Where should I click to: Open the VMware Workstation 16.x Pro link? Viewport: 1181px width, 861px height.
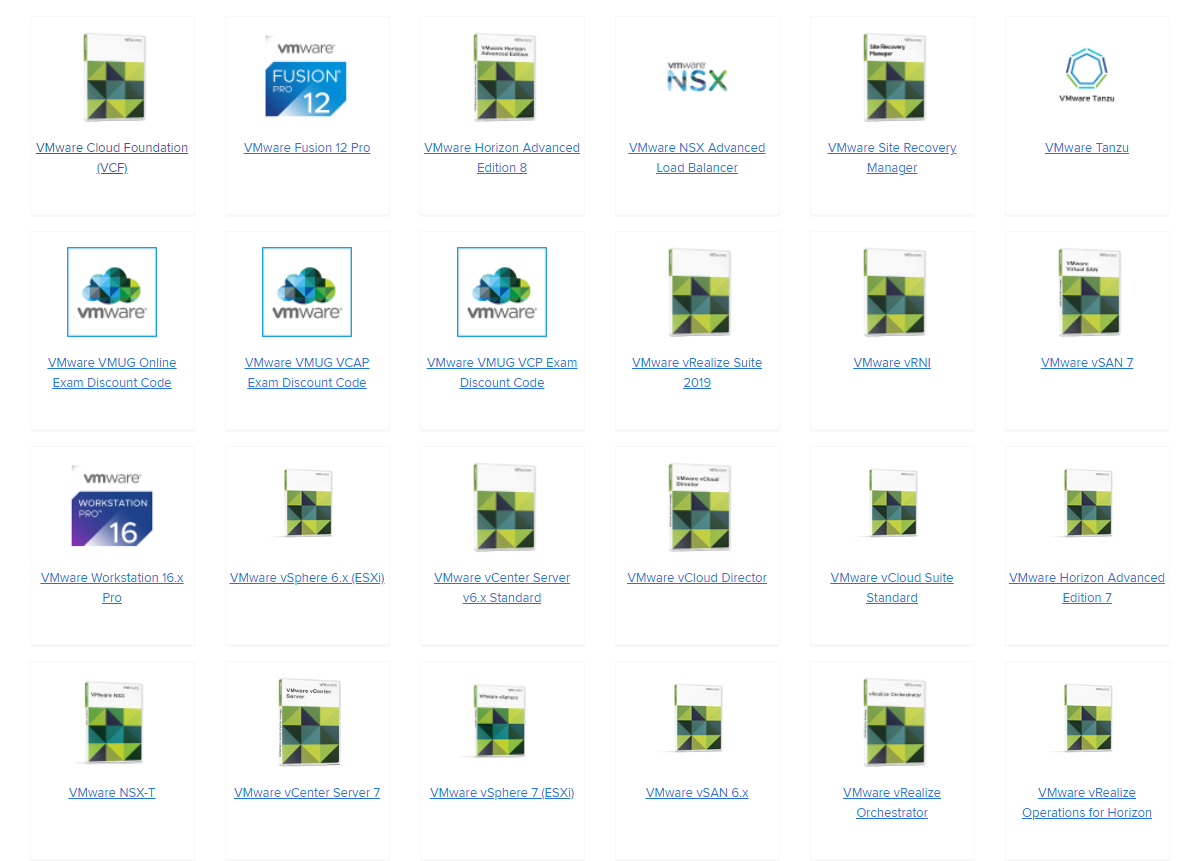[x=111, y=587]
